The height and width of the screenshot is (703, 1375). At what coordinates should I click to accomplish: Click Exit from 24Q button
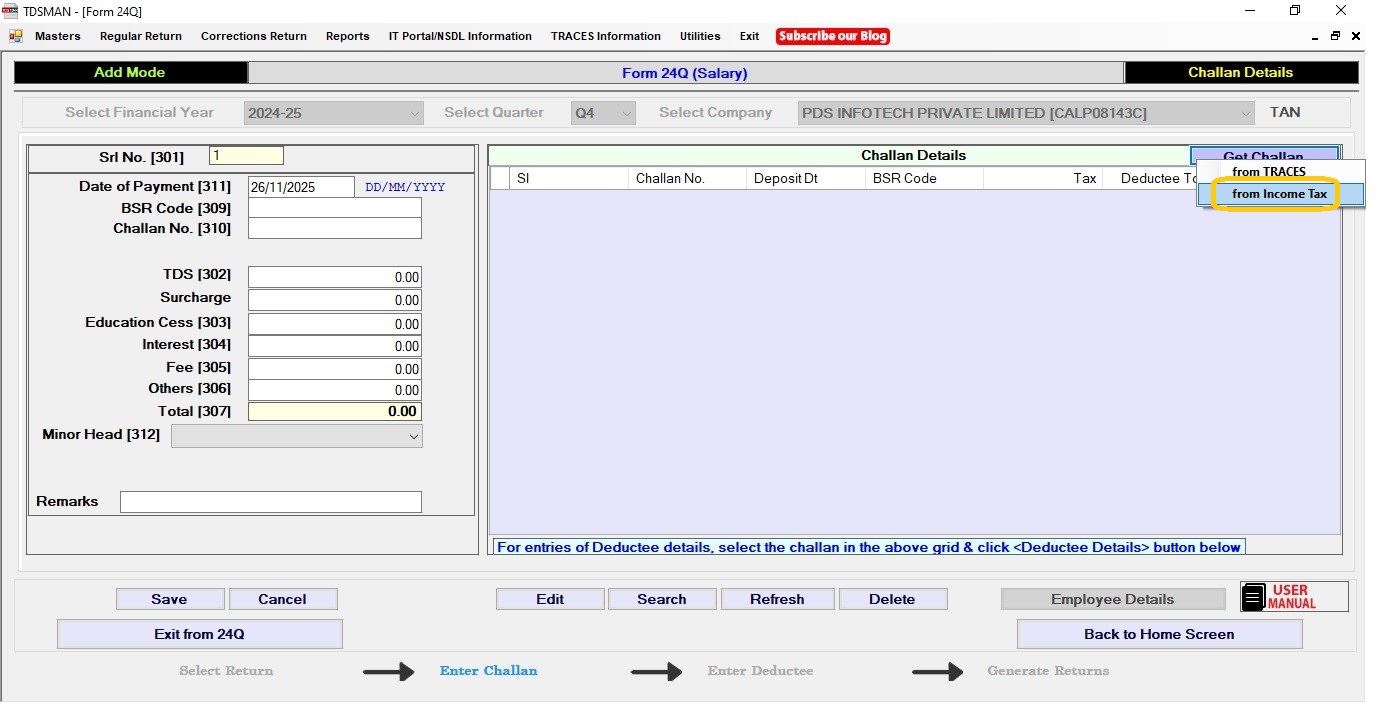coord(199,634)
